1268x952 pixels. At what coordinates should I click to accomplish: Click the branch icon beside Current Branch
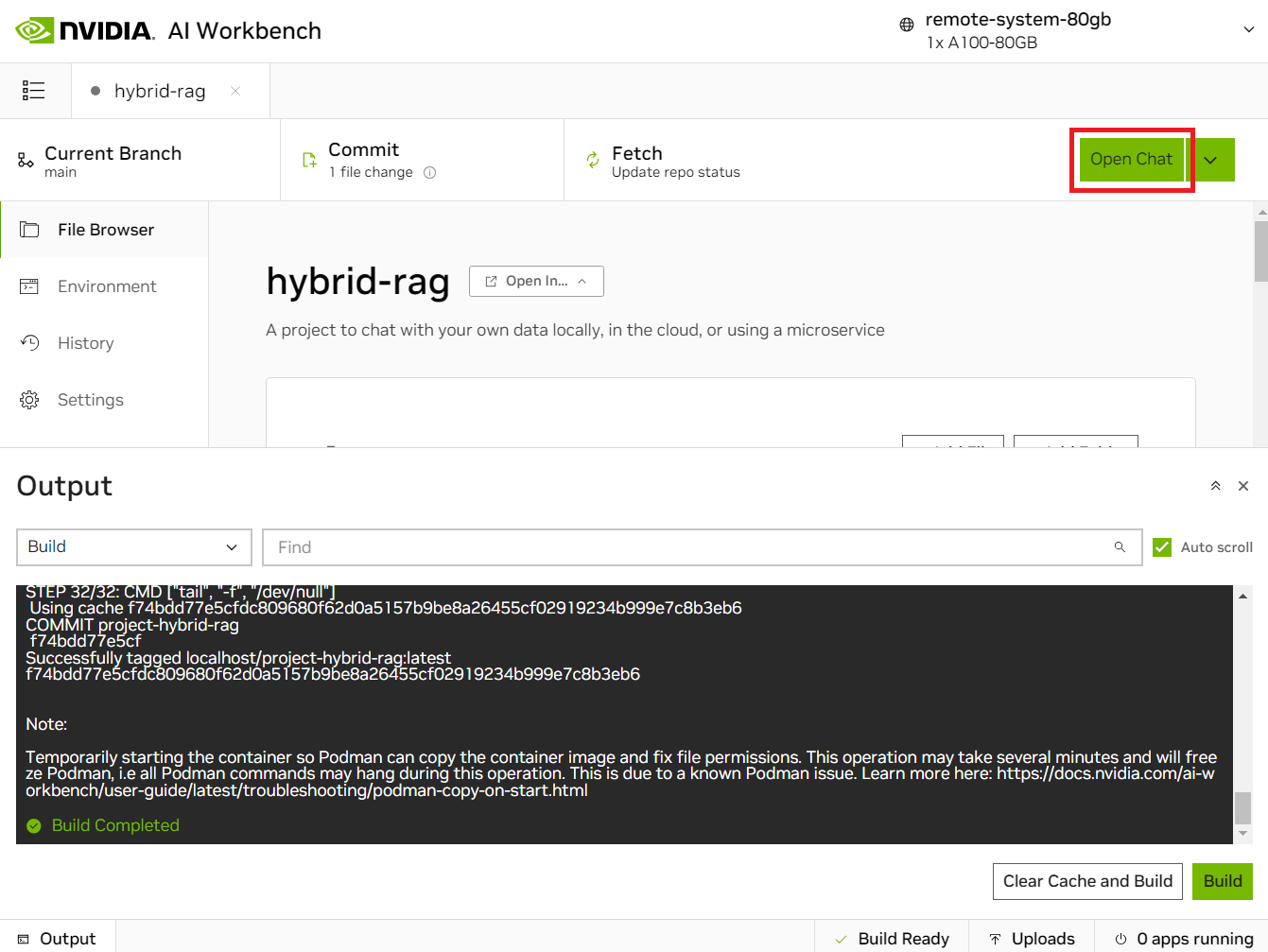coord(26,161)
